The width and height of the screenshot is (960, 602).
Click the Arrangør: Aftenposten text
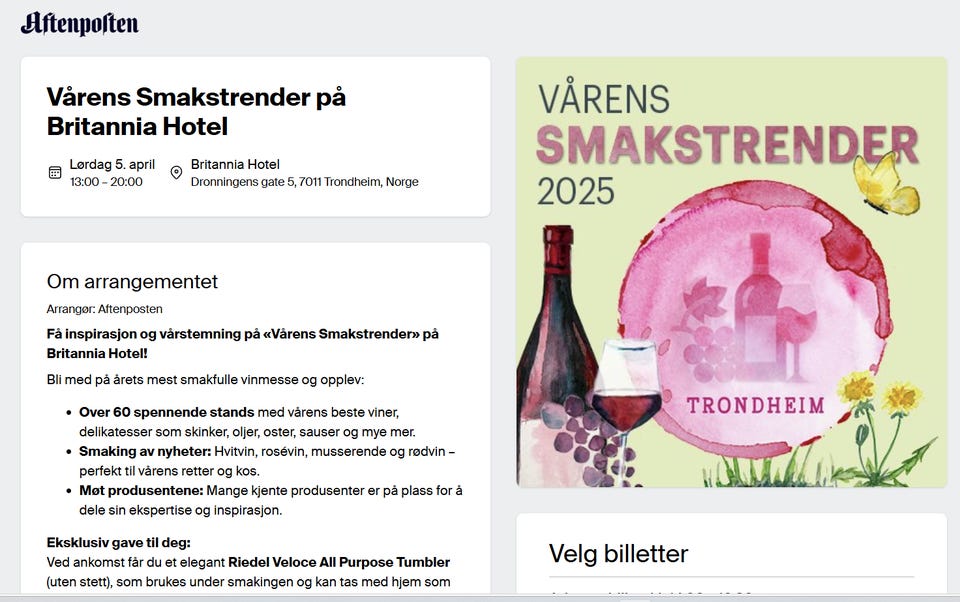104,309
